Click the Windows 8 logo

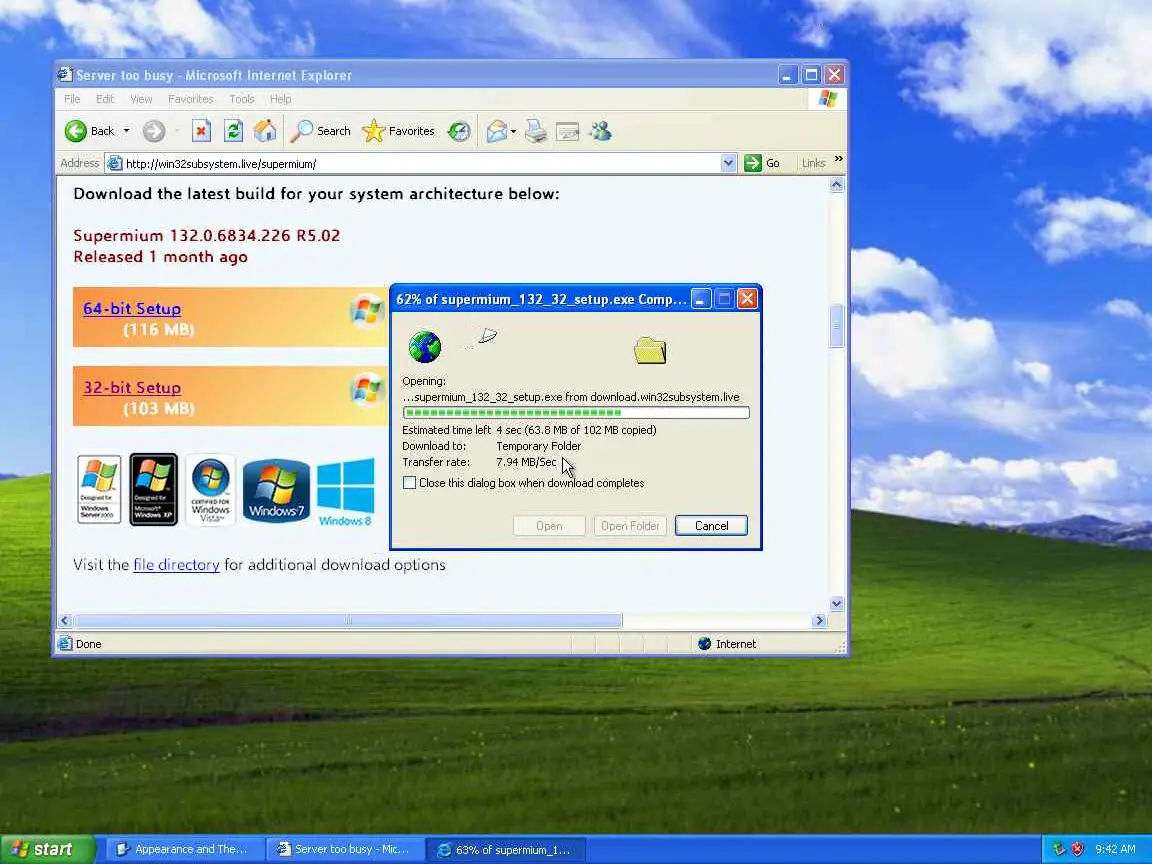point(345,492)
